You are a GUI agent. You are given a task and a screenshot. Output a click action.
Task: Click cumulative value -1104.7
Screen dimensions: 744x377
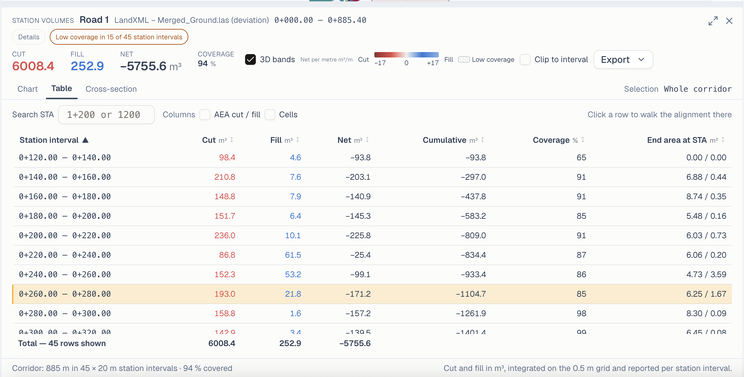coord(471,294)
